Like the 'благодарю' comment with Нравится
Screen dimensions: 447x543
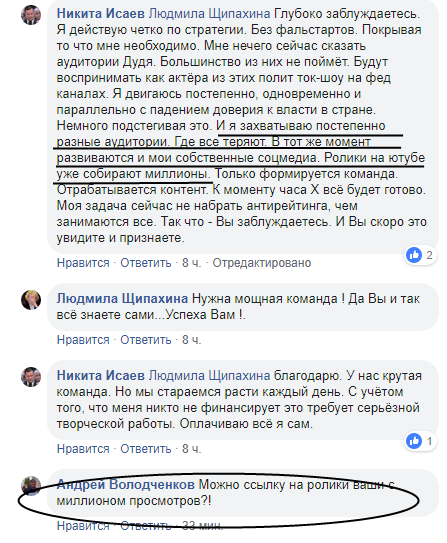coord(83,449)
